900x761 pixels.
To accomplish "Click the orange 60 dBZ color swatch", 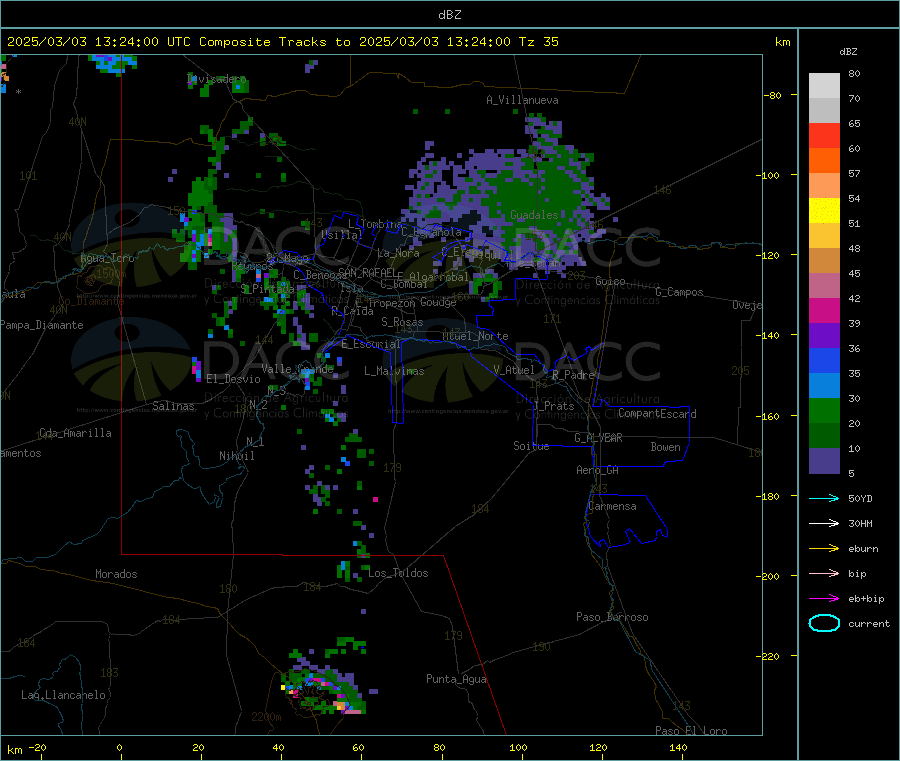I will coord(824,161).
